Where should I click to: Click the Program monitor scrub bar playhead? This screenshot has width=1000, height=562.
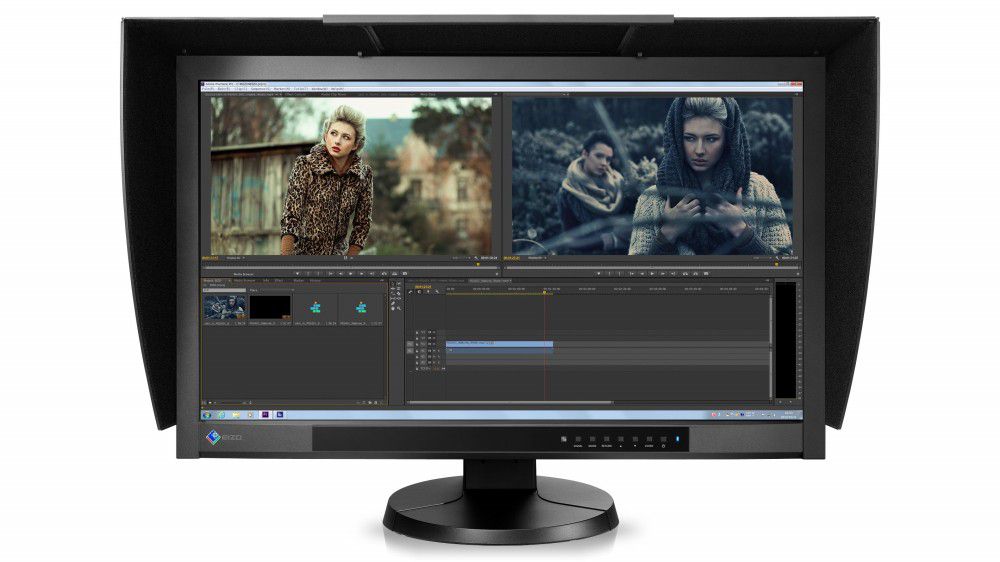pyautogui.click(x=777, y=265)
